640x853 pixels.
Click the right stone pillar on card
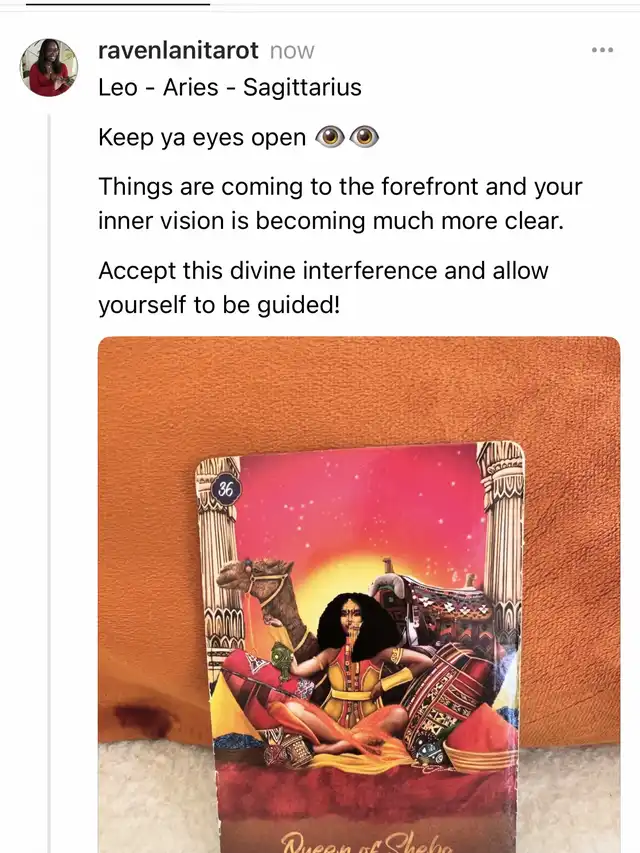point(503,544)
